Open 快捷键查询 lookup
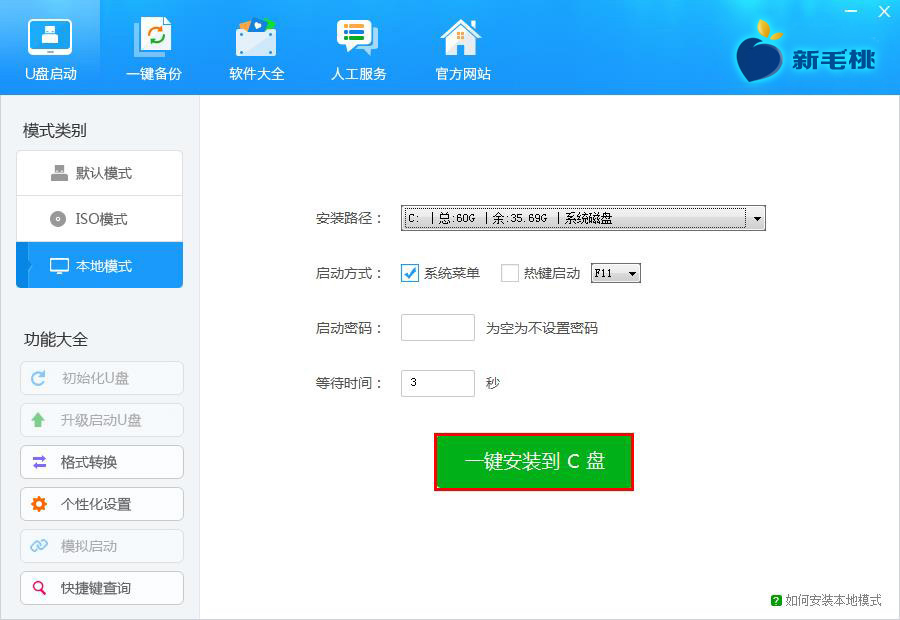The height and width of the screenshot is (620, 900). [102, 588]
